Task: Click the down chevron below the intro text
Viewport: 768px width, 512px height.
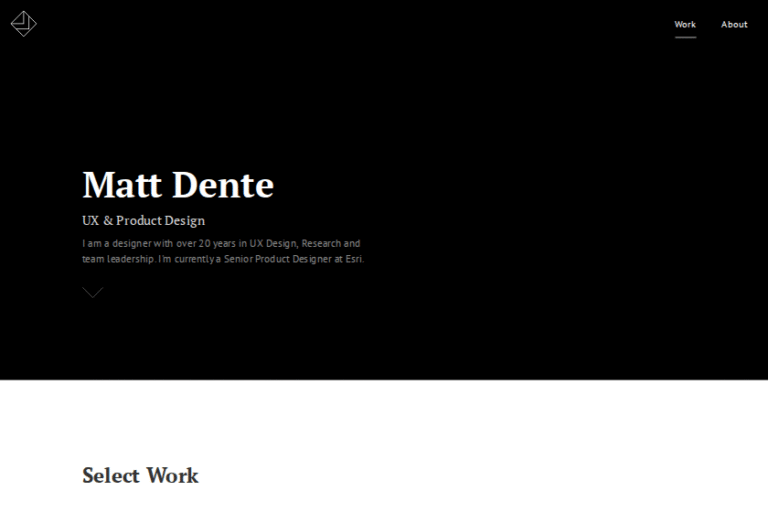Action: pos(92,292)
